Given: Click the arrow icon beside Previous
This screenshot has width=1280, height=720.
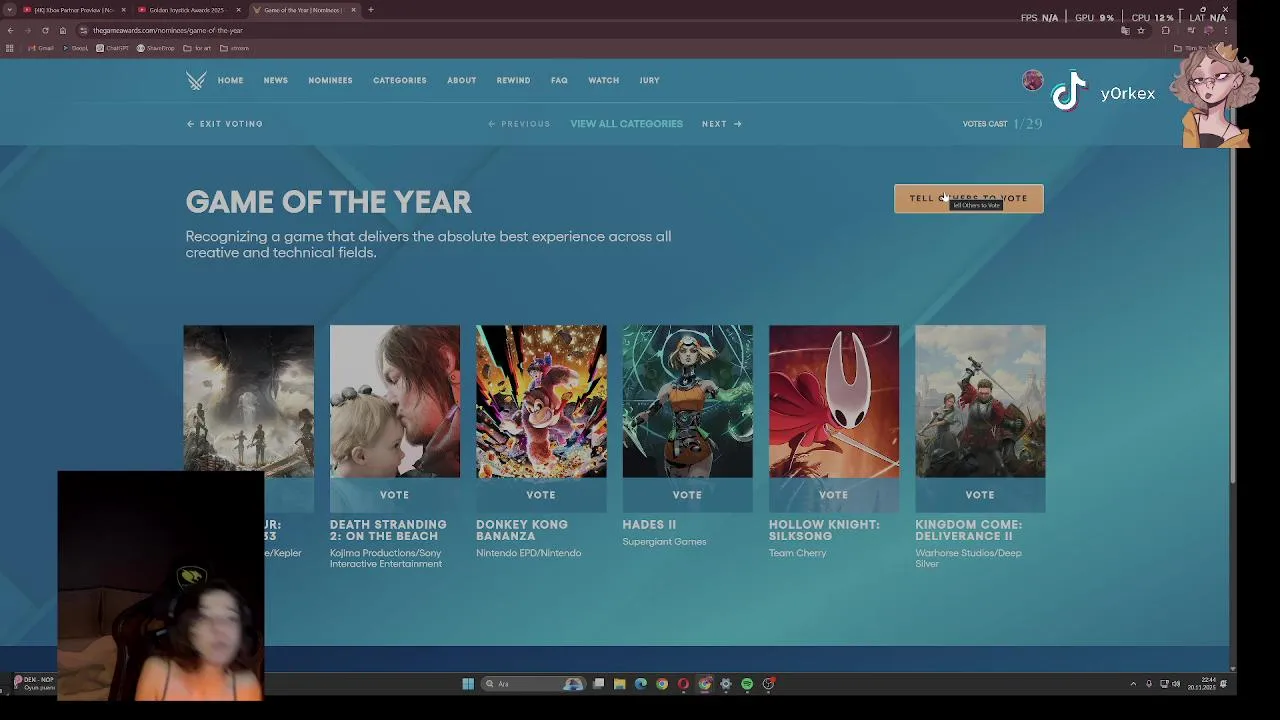Looking at the screenshot, I should coord(492,124).
